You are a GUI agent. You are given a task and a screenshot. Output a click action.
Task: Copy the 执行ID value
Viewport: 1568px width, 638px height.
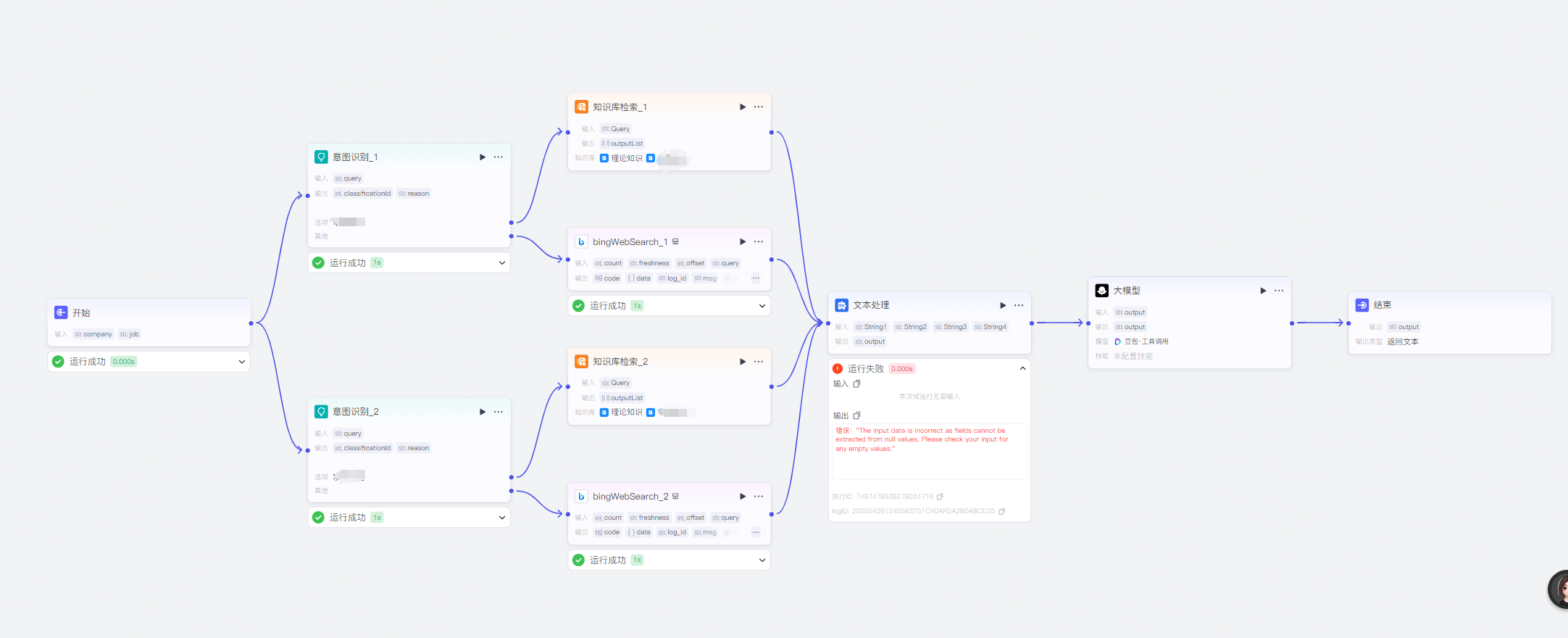(x=941, y=497)
